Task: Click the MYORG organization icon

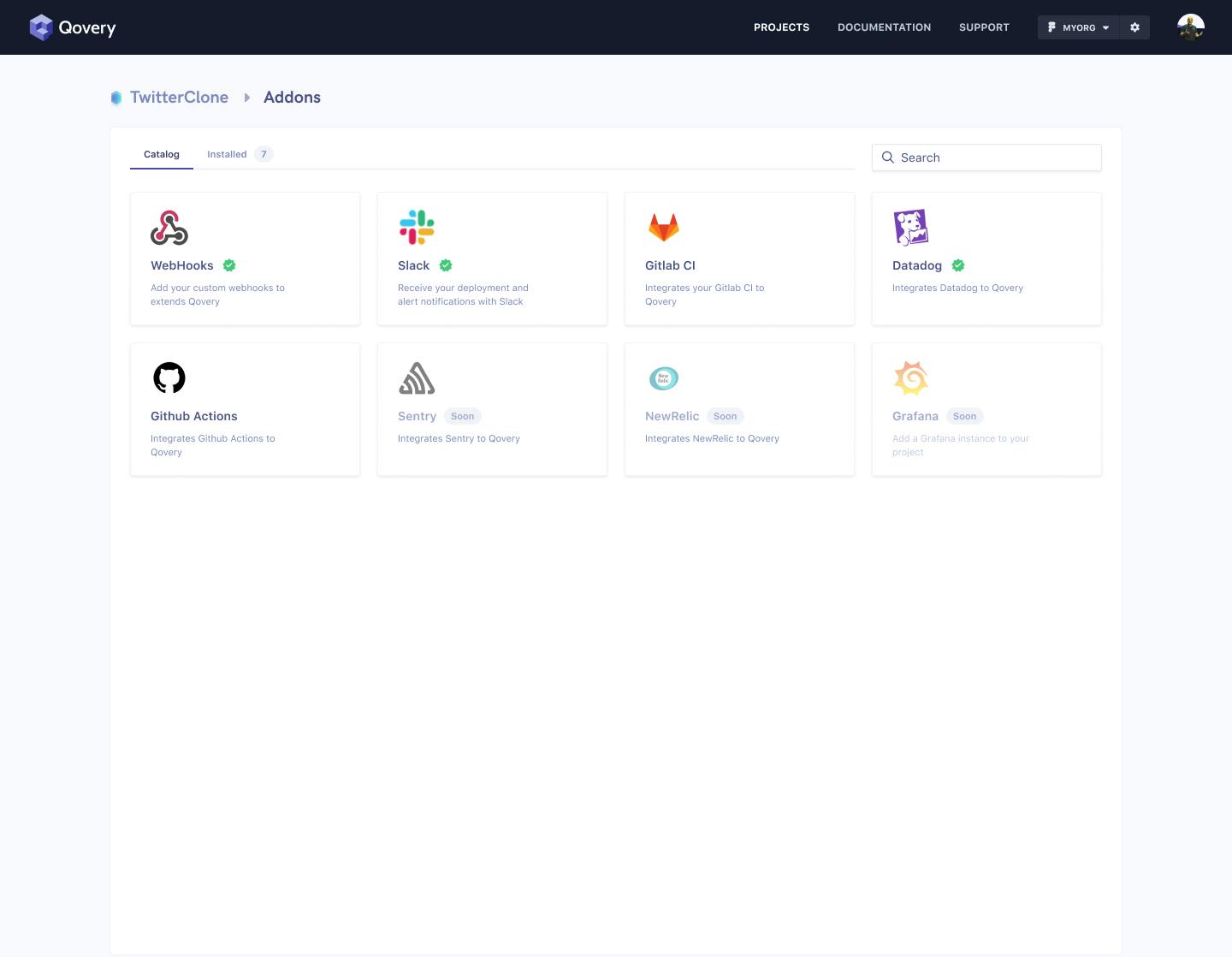Action: pyautogui.click(x=1051, y=27)
